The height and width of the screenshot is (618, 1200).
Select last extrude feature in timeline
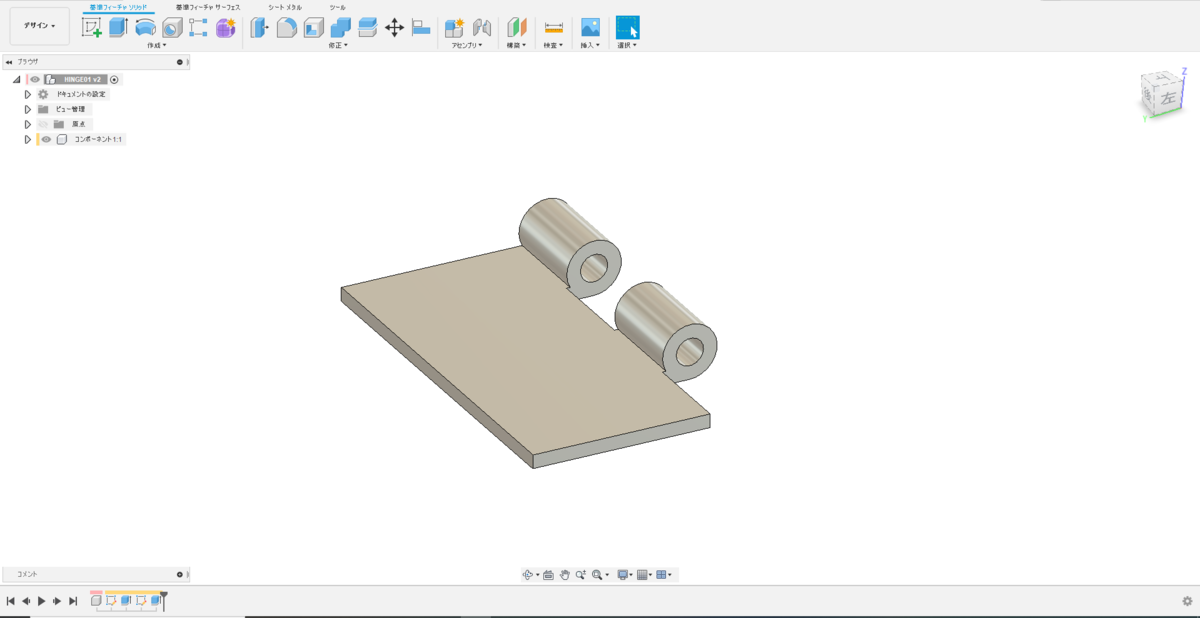click(x=156, y=601)
